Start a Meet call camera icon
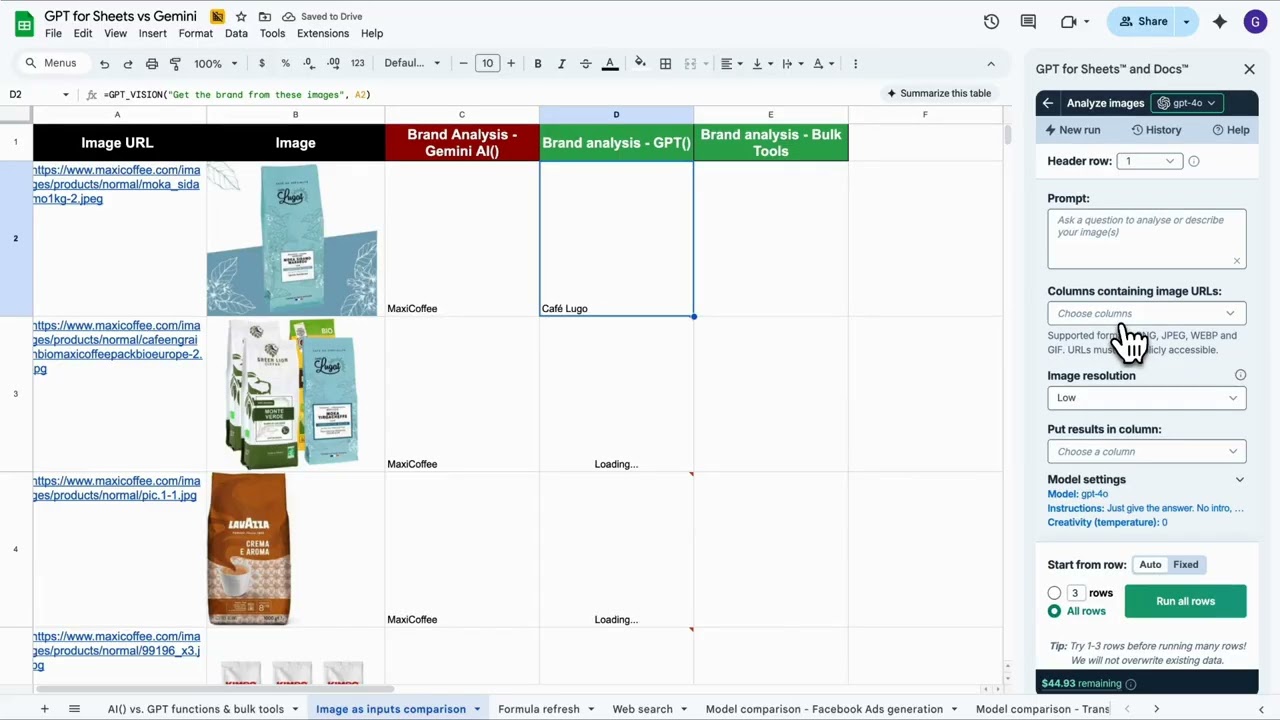 1069,21
